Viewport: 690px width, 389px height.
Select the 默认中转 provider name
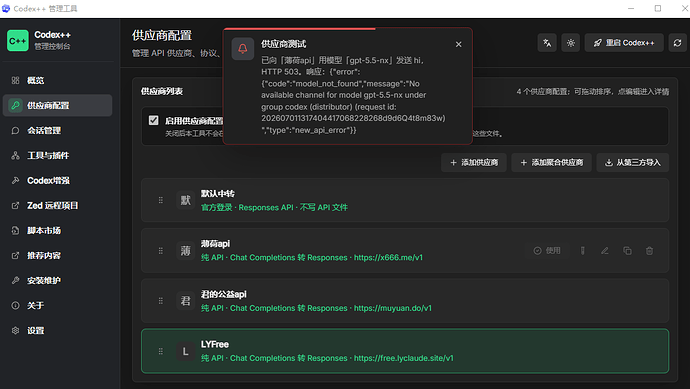click(x=218, y=194)
